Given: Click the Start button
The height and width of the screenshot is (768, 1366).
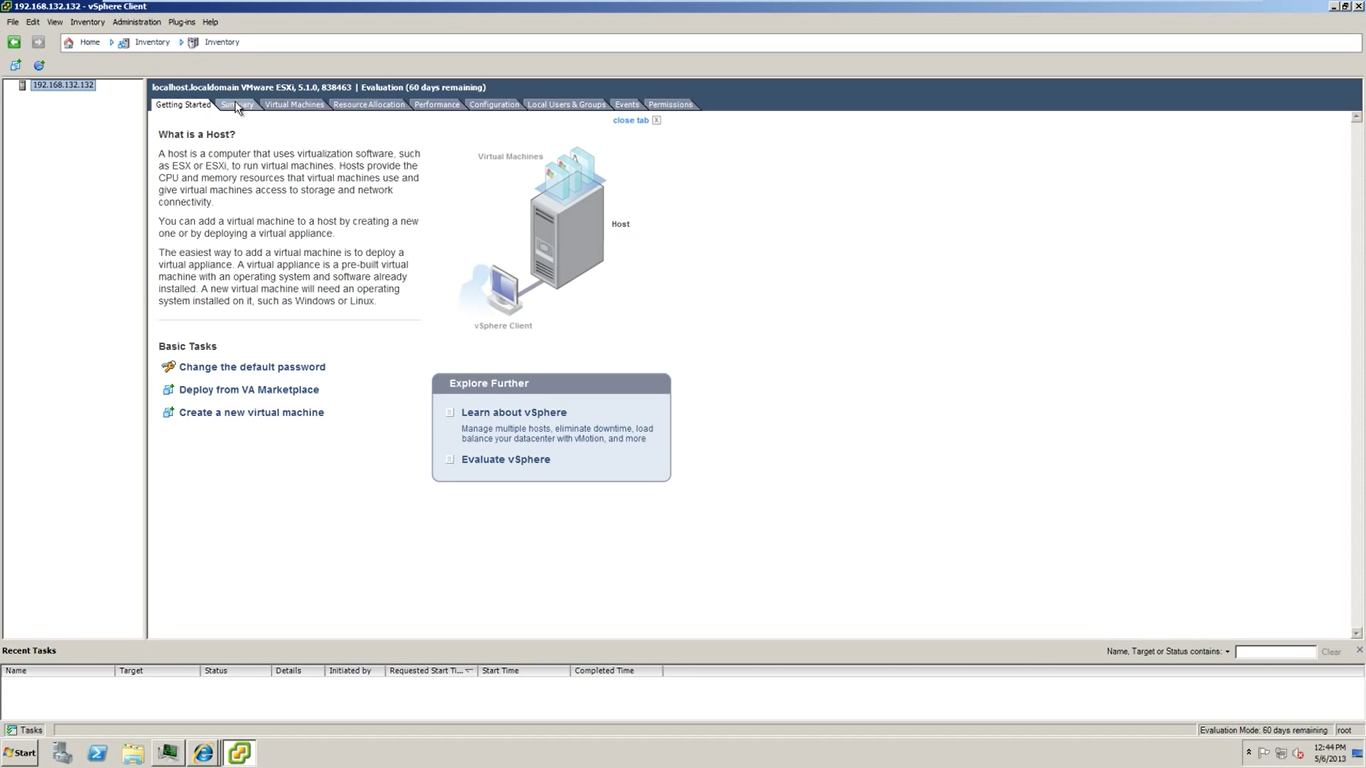Looking at the screenshot, I should coord(20,753).
